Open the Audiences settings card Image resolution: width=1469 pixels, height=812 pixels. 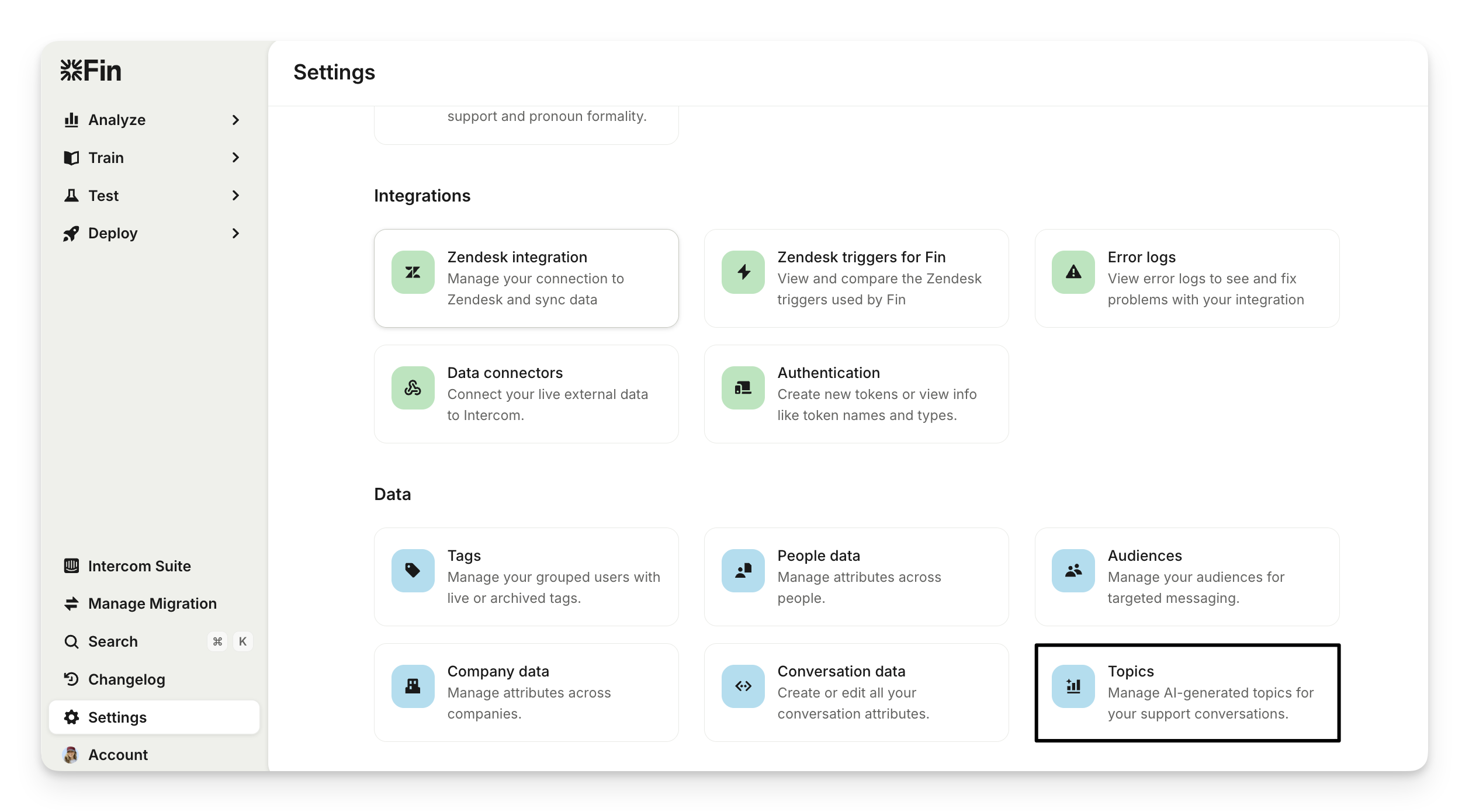[1186, 577]
